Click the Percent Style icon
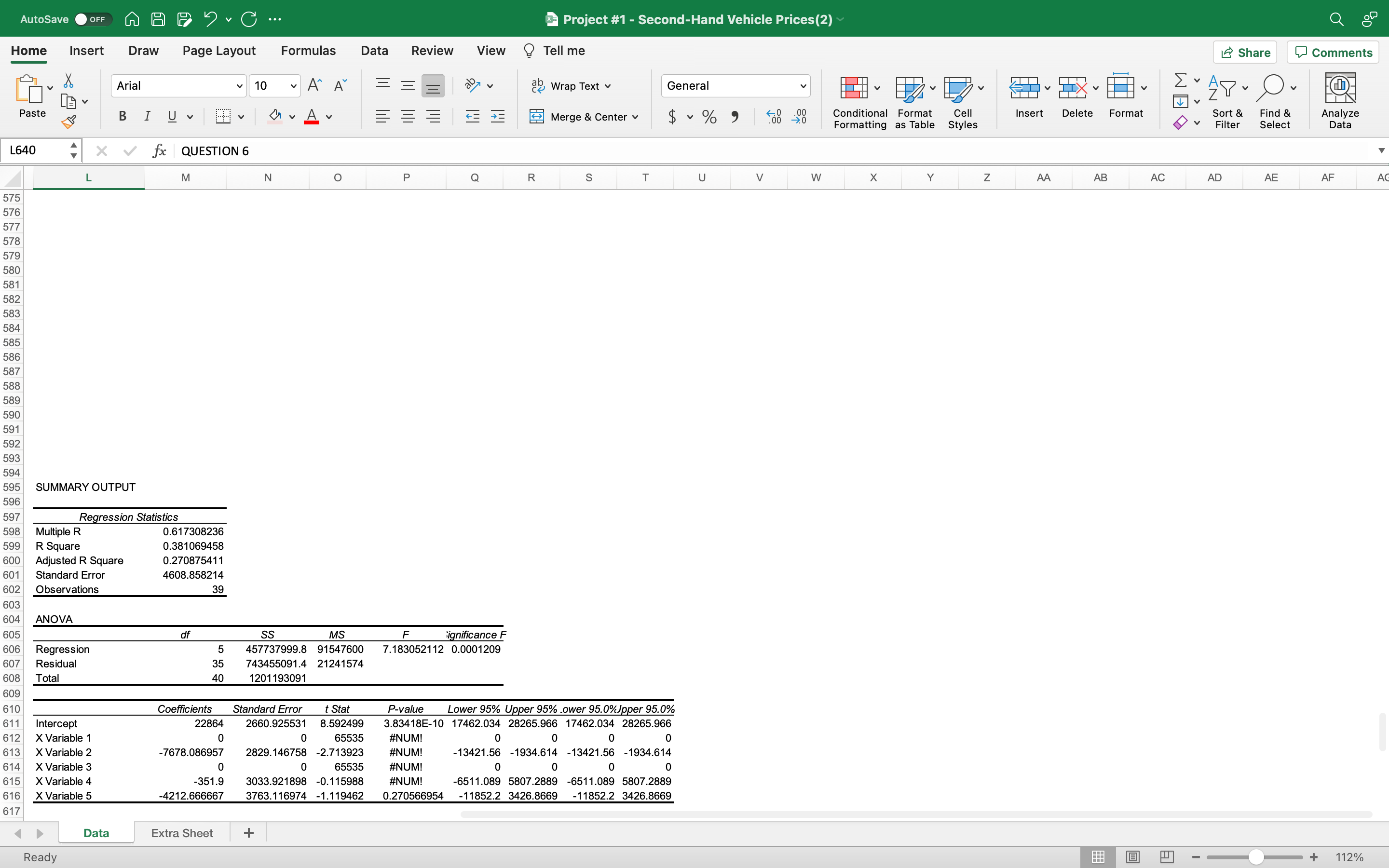1389x868 pixels. tap(709, 117)
